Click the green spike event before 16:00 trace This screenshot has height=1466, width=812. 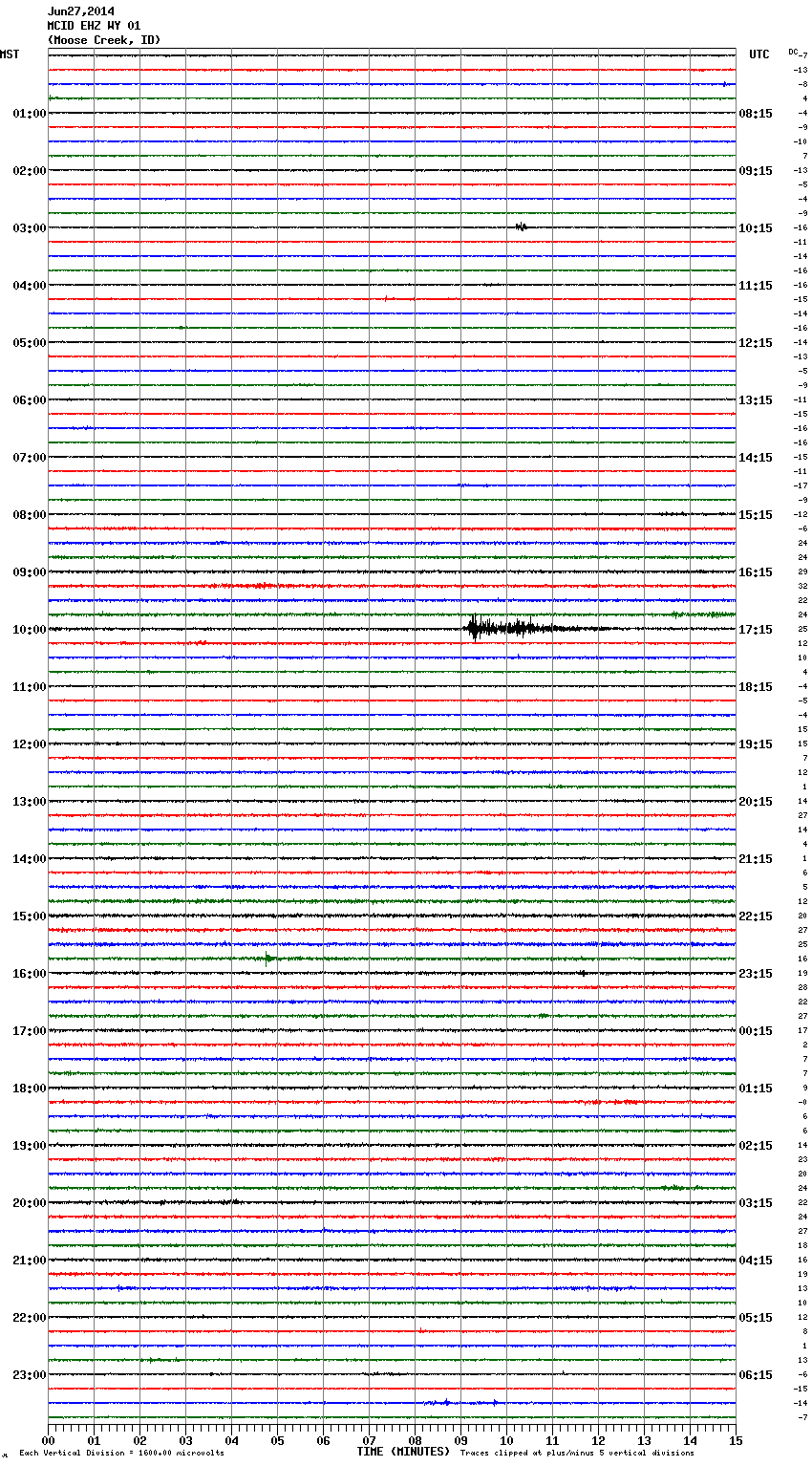click(270, 958)
